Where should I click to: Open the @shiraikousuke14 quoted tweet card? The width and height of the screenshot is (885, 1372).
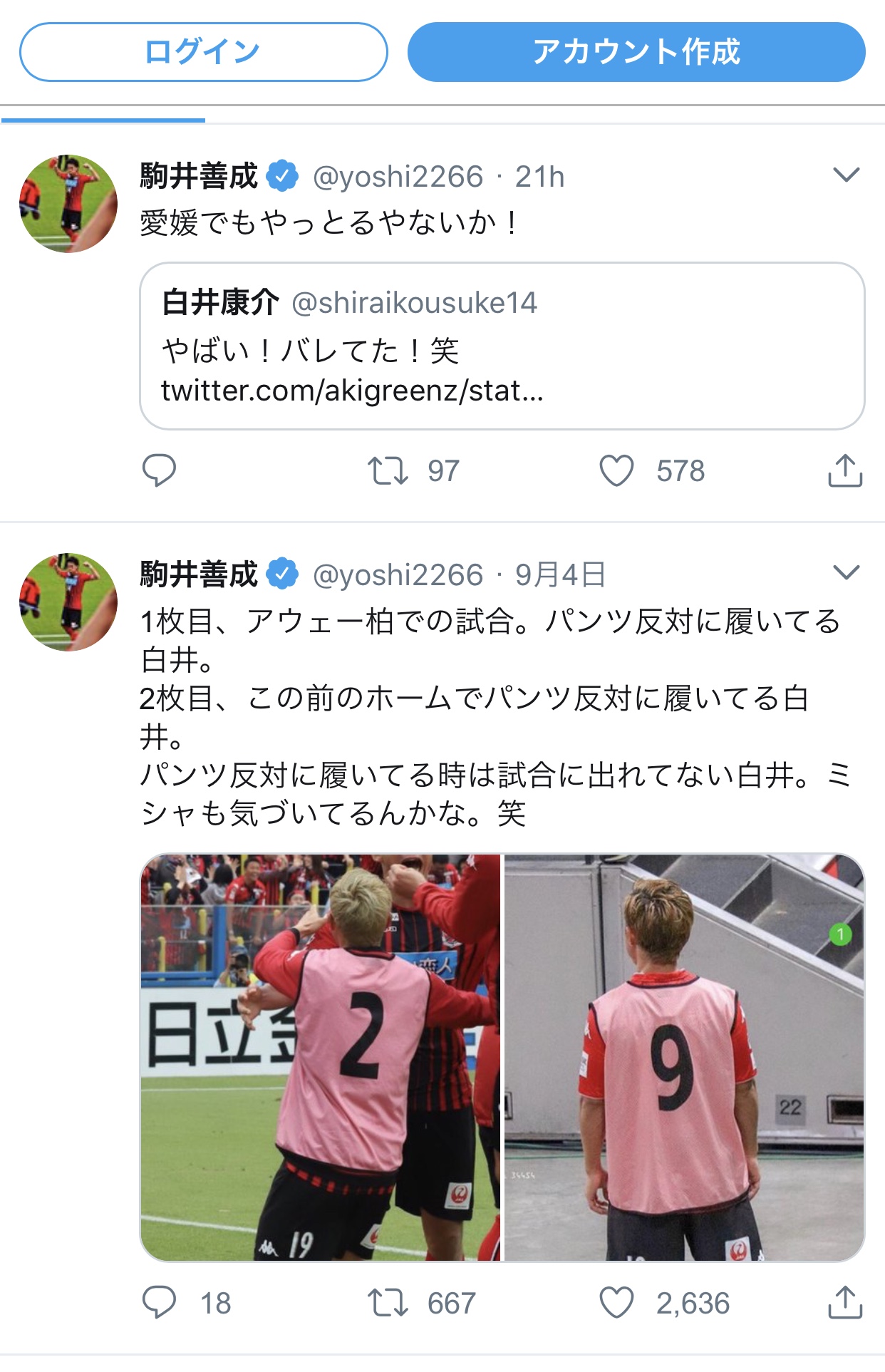(x=502, y=346)
